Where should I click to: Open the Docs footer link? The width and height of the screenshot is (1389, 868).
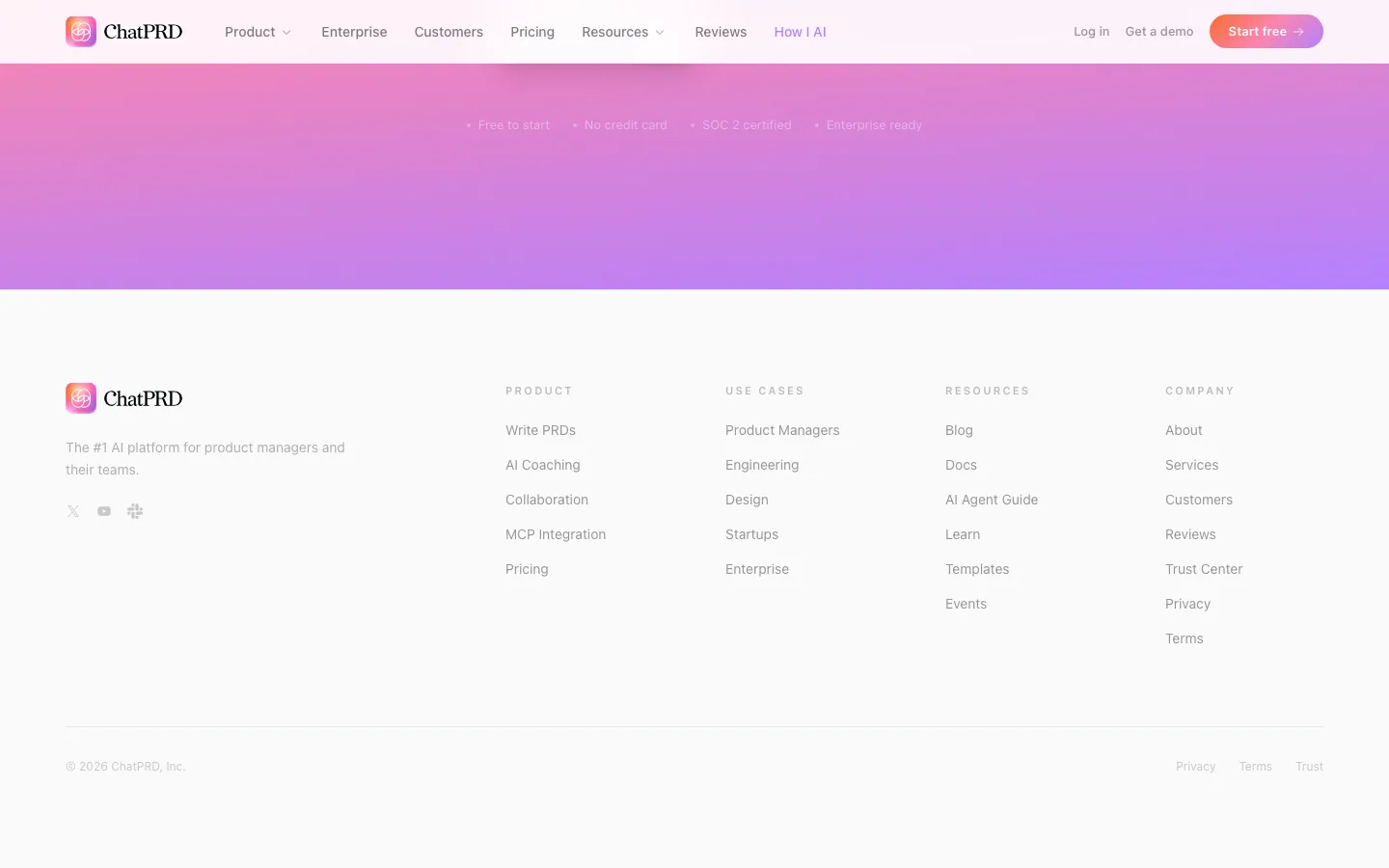click(x=961, y=465)
